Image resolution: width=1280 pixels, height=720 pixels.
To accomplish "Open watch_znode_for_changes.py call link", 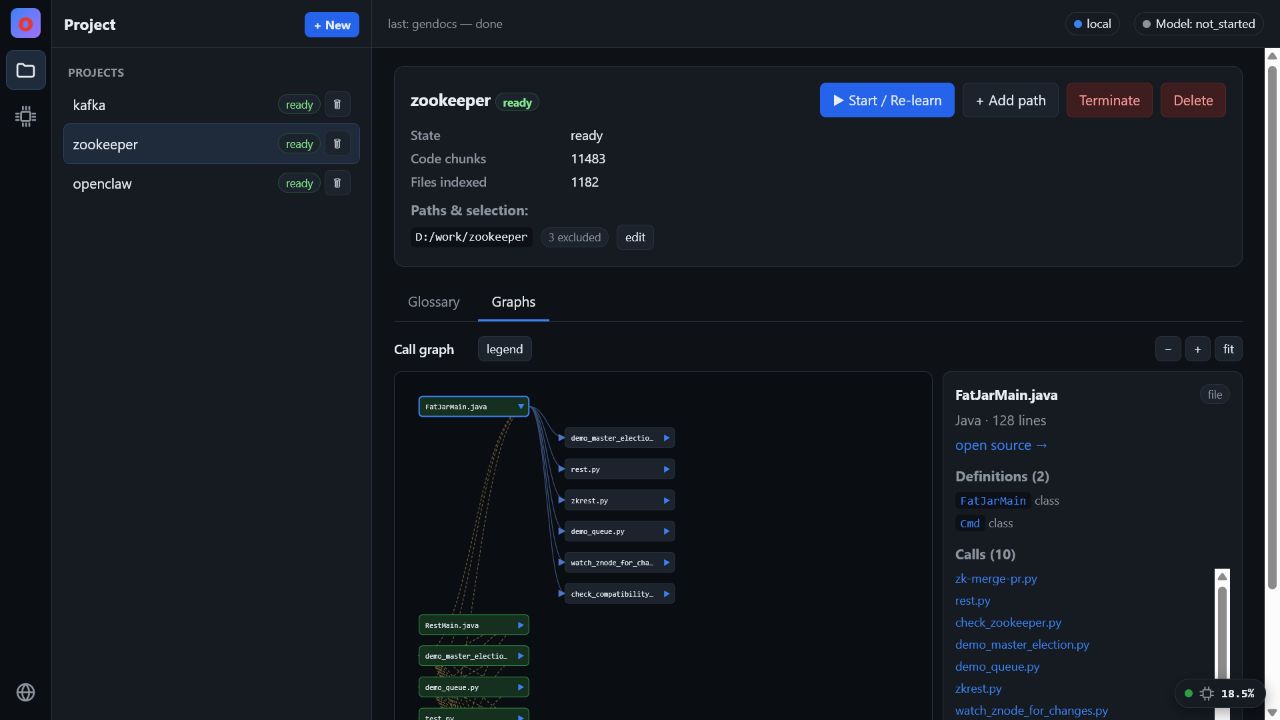I will click(1031, 711).
